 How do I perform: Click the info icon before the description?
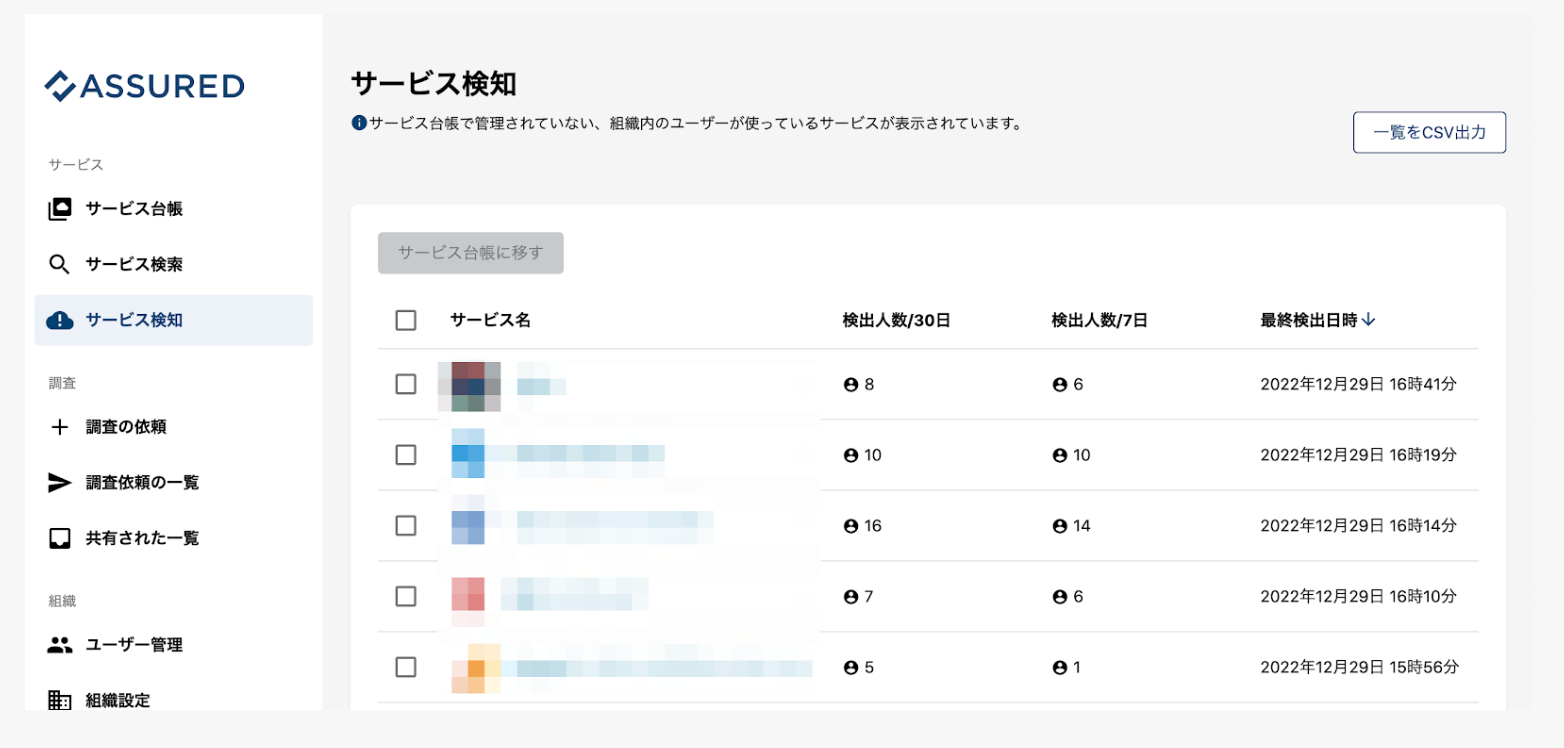(359, 124)
